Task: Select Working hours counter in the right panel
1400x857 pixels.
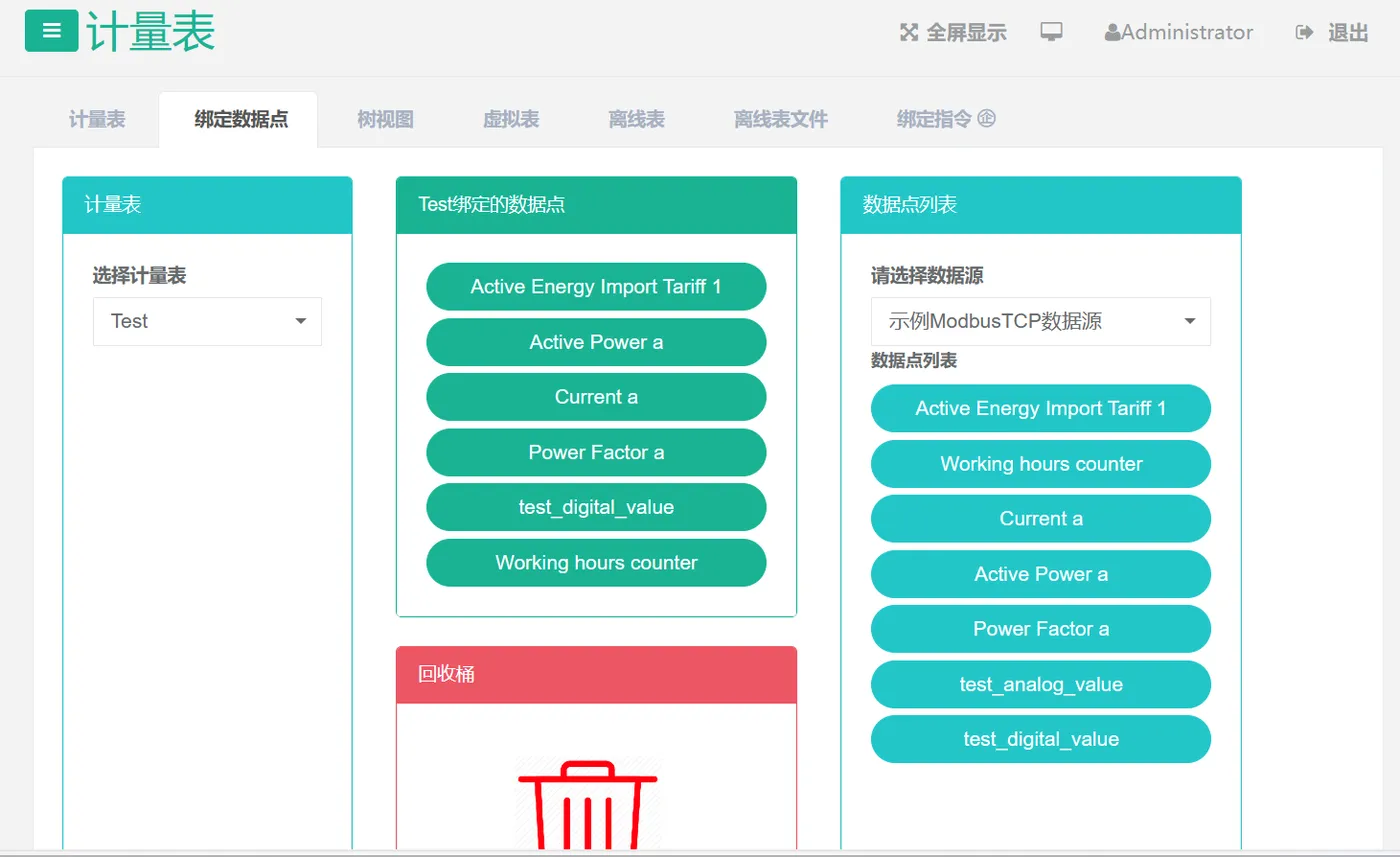Action: coord(1040,463)
